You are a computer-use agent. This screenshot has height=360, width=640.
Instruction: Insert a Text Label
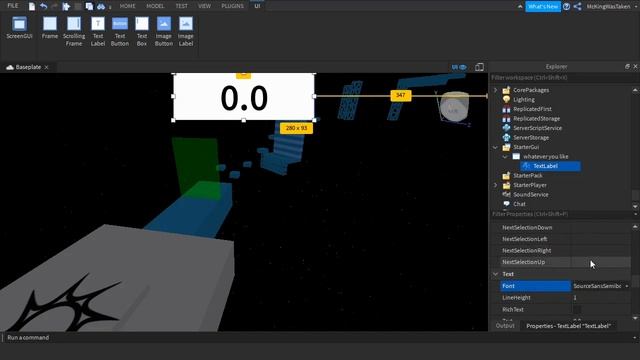(x=98, y=31)
